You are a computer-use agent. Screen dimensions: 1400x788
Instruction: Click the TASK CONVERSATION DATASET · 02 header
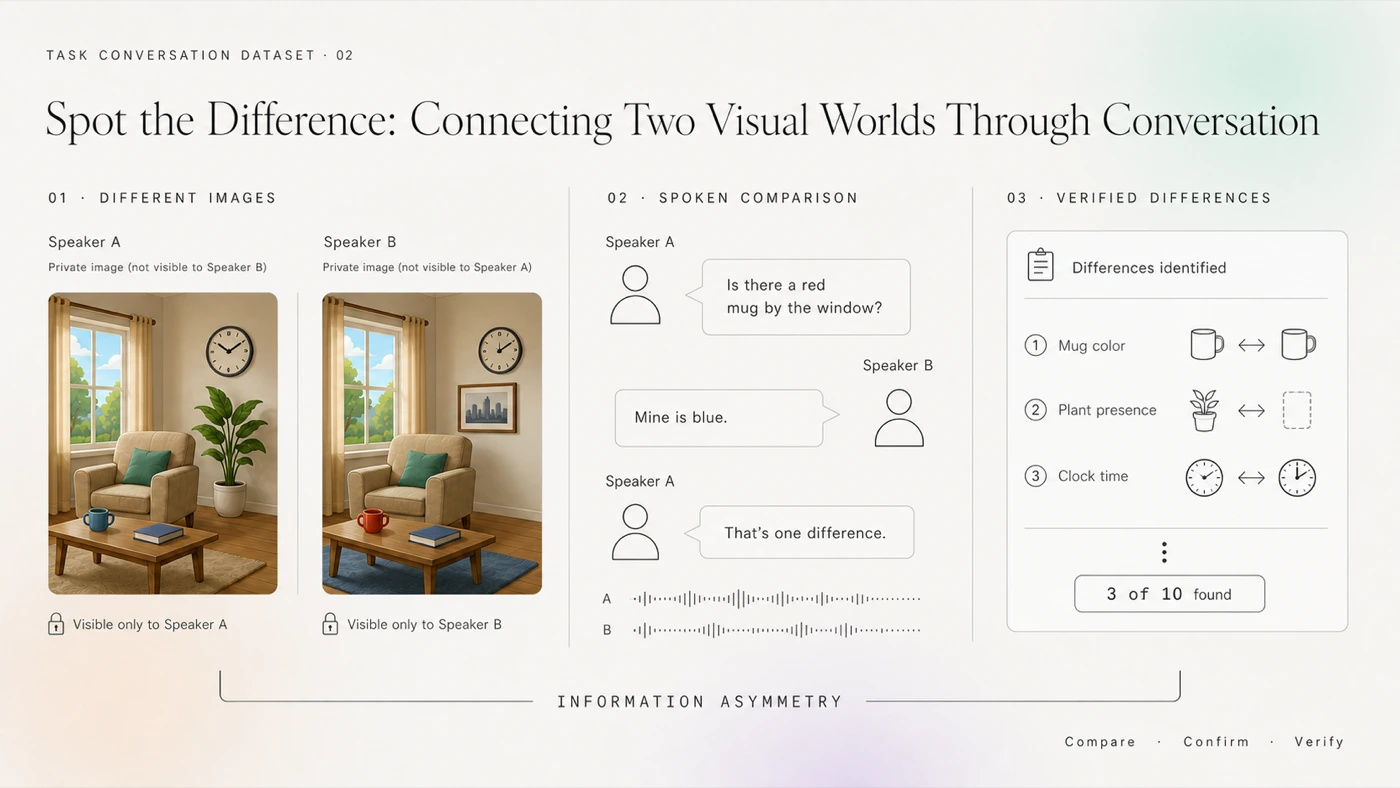coord(200,55)
